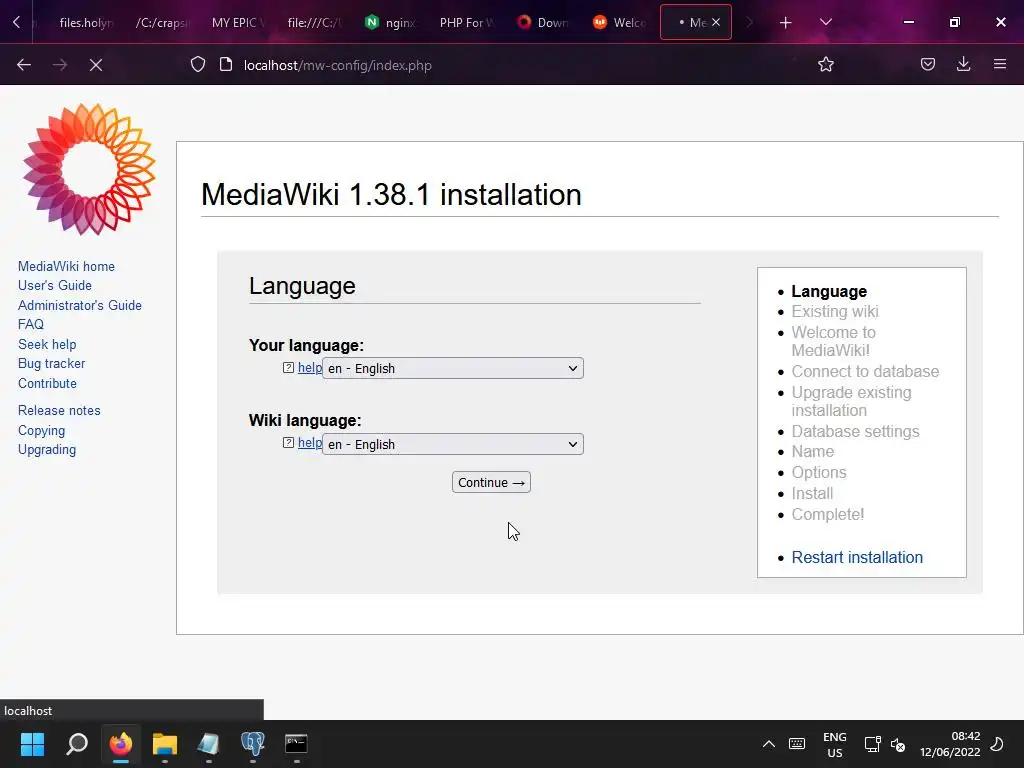Click the muted volume tray icon
The image size is (1024, 768).
coord(898,744)
